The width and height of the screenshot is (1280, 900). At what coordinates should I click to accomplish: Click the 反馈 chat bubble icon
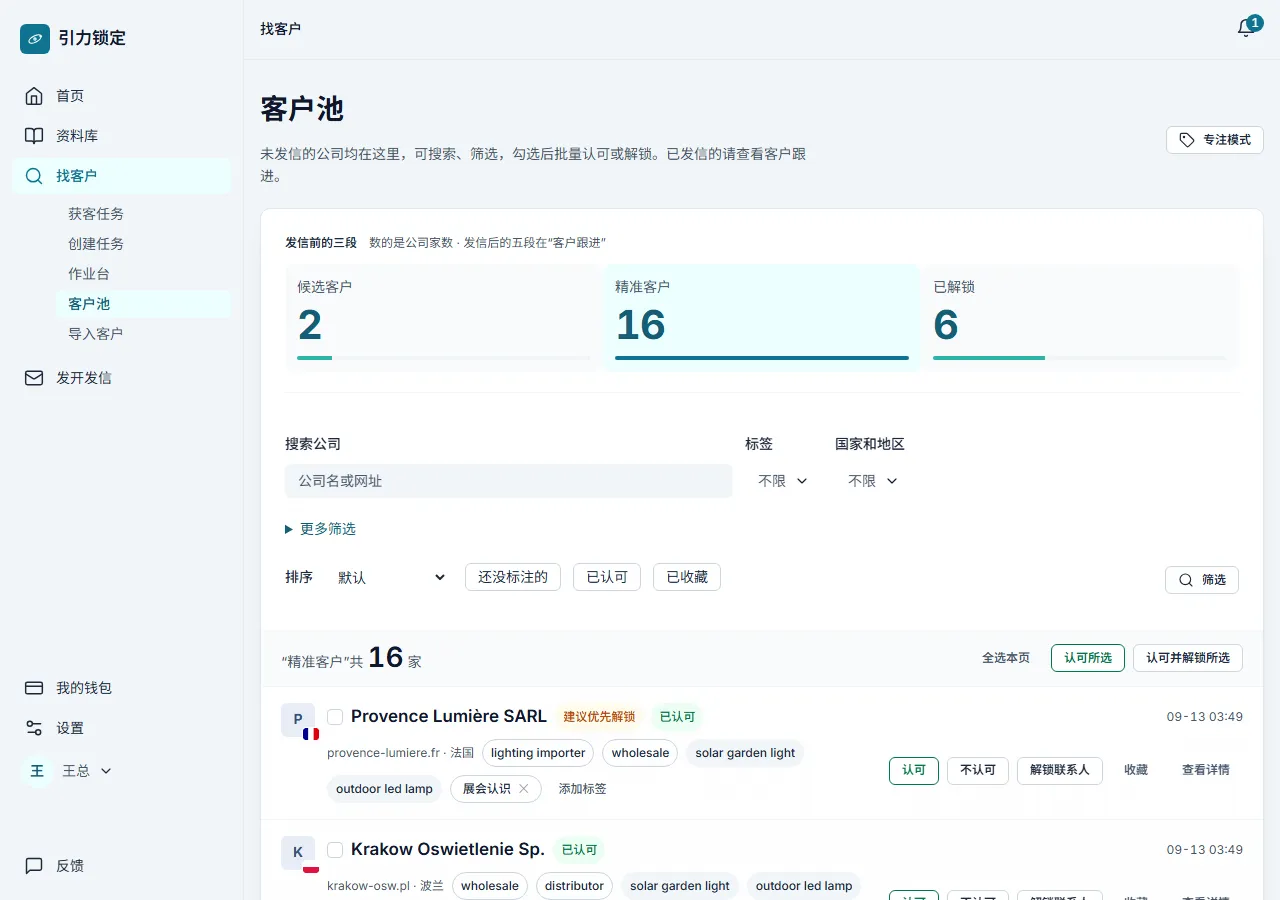[x=34, y=866]
